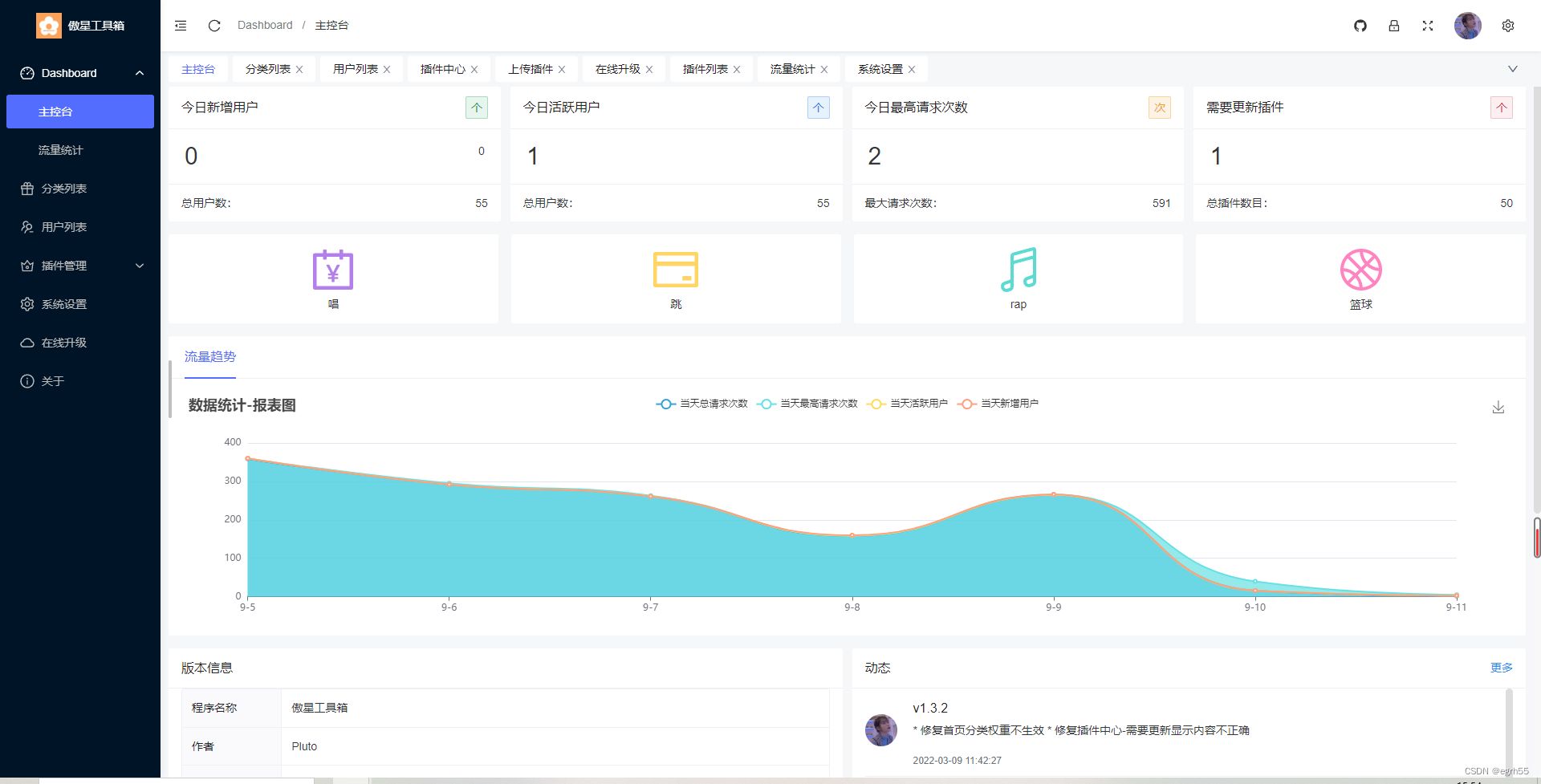Click the fullscreen toggle icon
The image size is (1541, 784).
point(1428,26)
